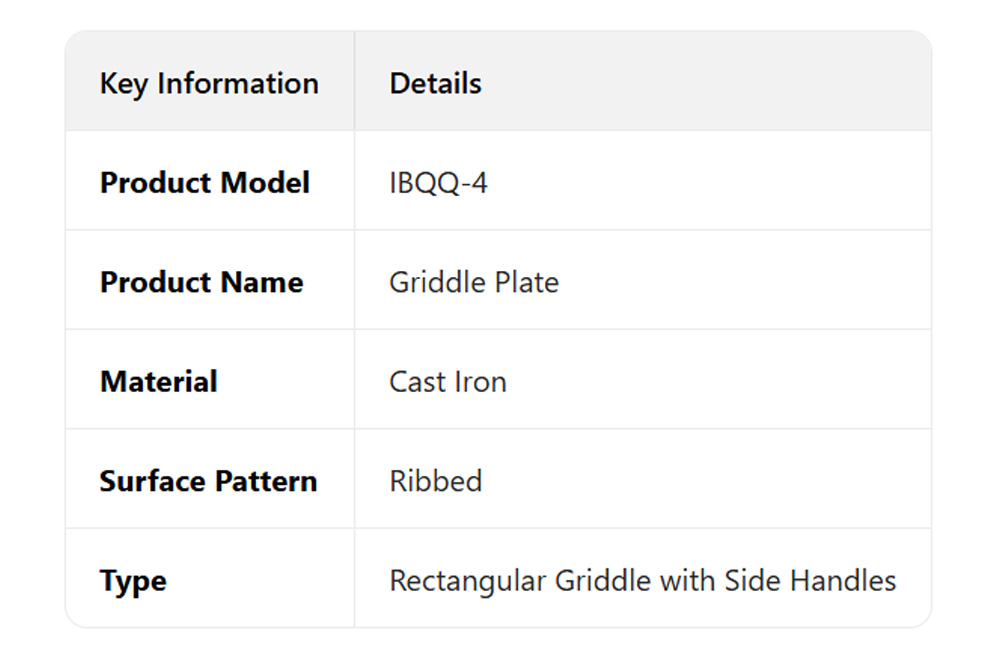Click the word "Pattern" in the Surface label

[x=268, y=481]
